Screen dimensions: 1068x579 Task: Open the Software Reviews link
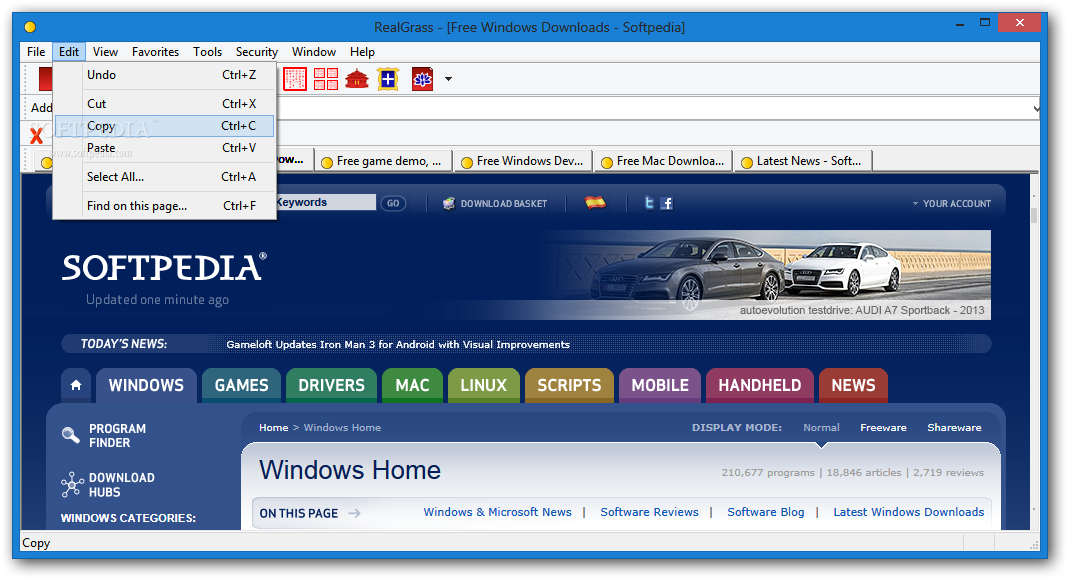coord(650,512)
